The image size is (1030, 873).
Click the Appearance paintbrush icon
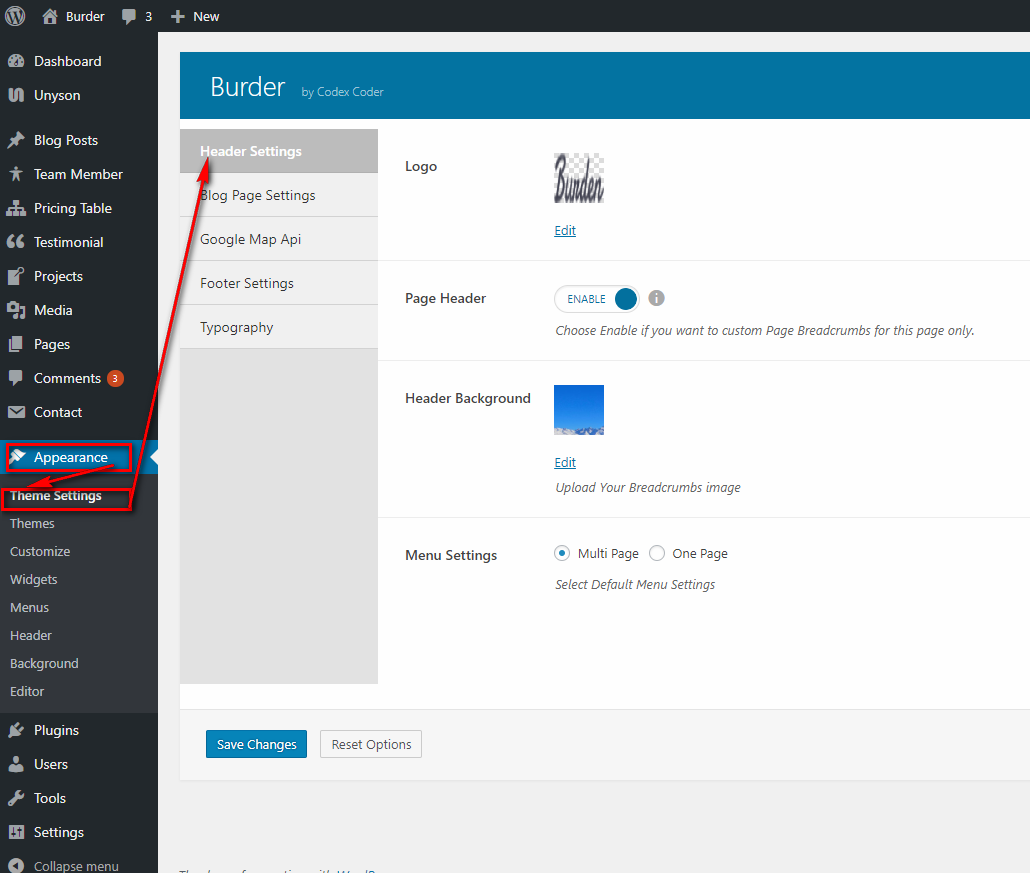[17, 457]
